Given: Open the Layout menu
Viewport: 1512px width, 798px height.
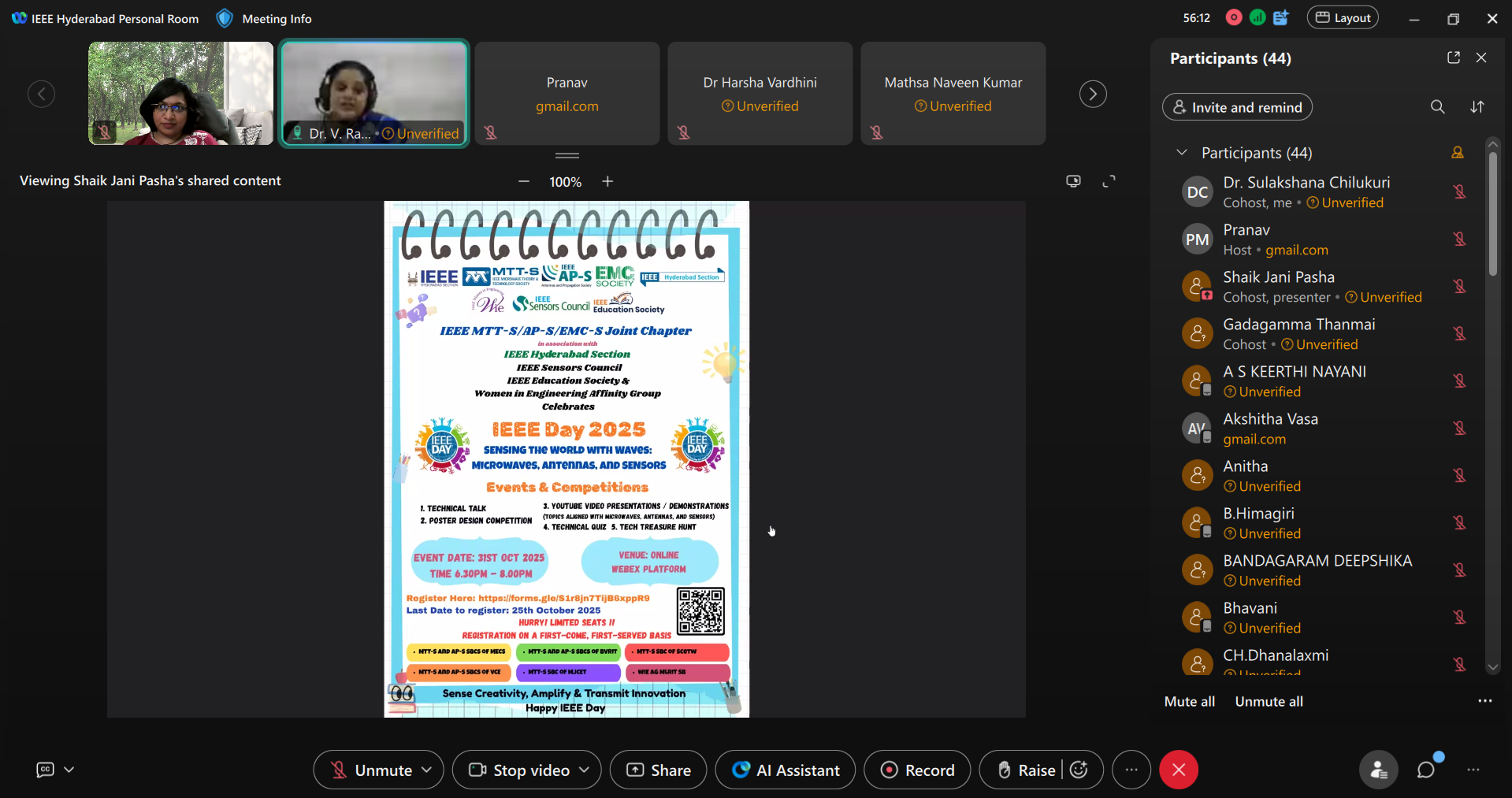Looking at the screenshot, I should point(1343,17).
